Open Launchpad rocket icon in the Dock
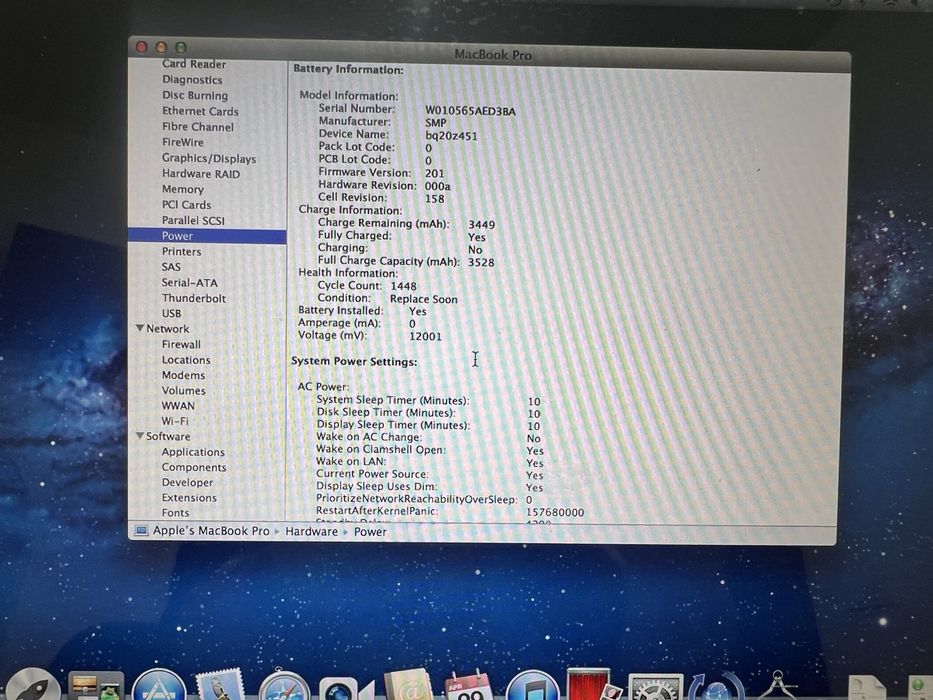Image resolution: width=933 pixels, height=700 pixels. [x=33, y=686]
